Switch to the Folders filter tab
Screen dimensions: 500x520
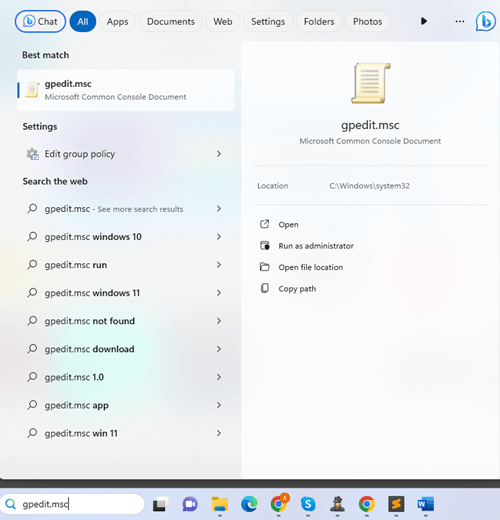(319, 21)
